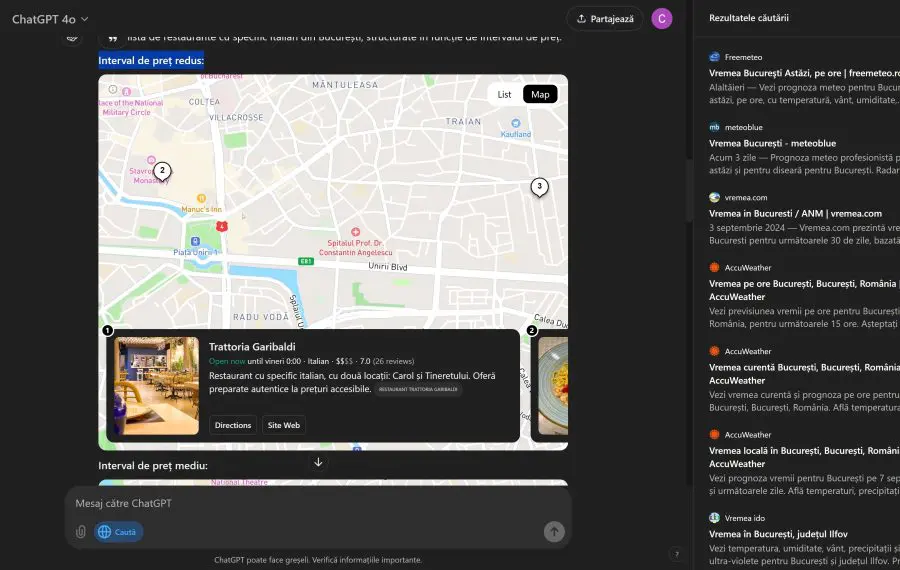Viewport: 900px width, 570px height.
Task: Click the E81 road badge on map
Action: tap(306, 261)
